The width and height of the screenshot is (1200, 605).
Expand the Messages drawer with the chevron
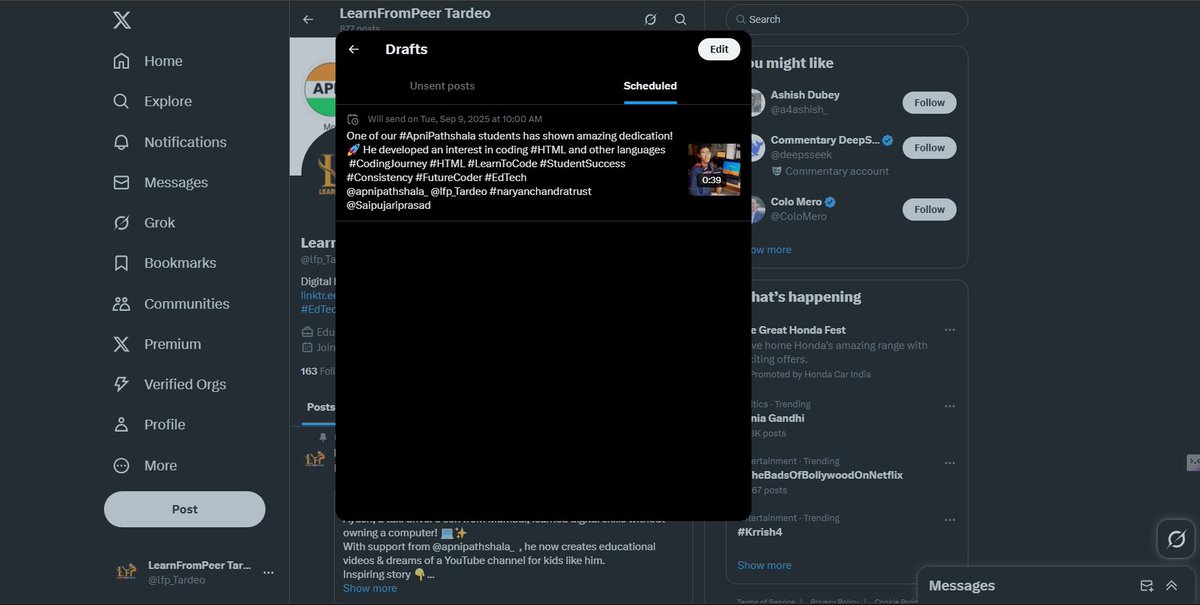pos(1171,585)
